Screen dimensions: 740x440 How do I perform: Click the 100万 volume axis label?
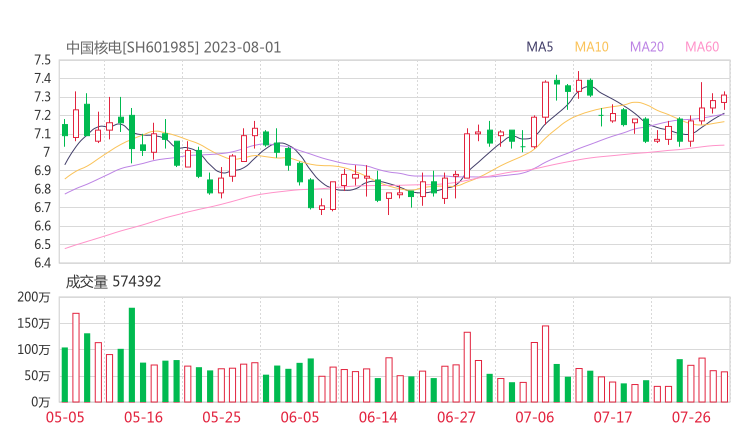click(34, 350)
